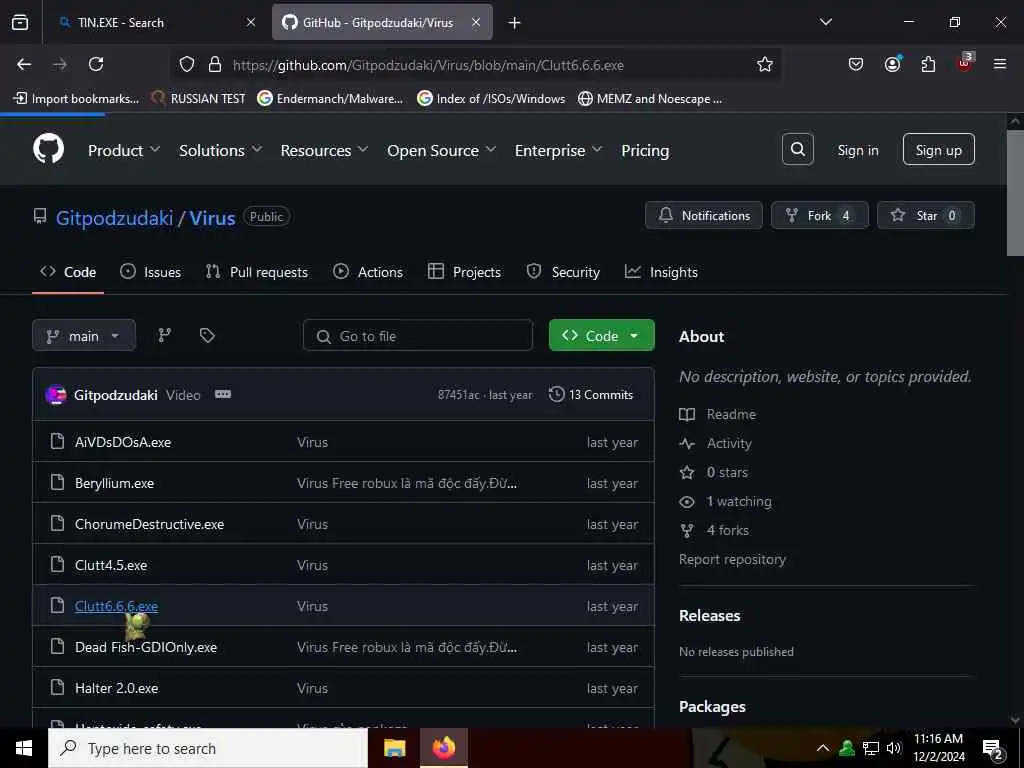Click the site padlock icon
Image resolution: width=1024 pixels, height=768 pixels.
click(x=215, y=64)
